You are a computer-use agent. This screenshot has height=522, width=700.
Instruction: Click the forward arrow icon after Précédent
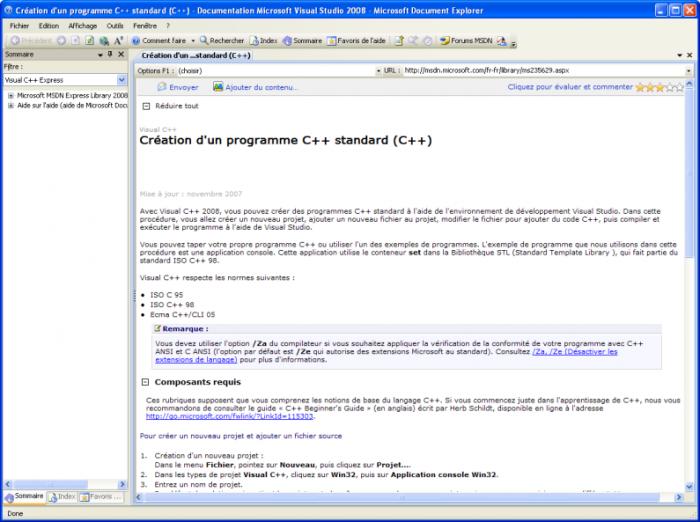click(61, 41)
